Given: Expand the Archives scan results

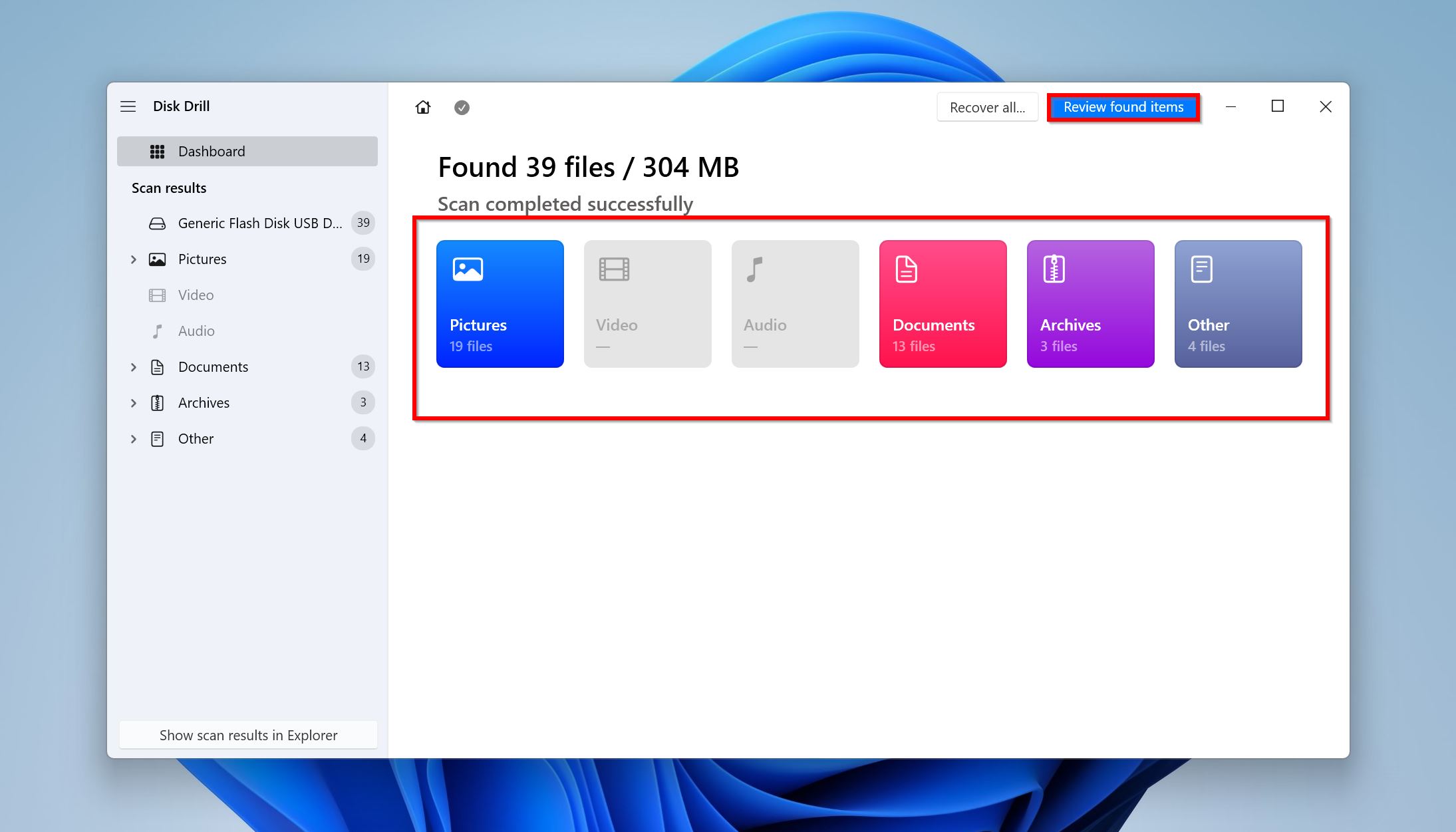Looking at the screenshot, I should coord(132,402).
